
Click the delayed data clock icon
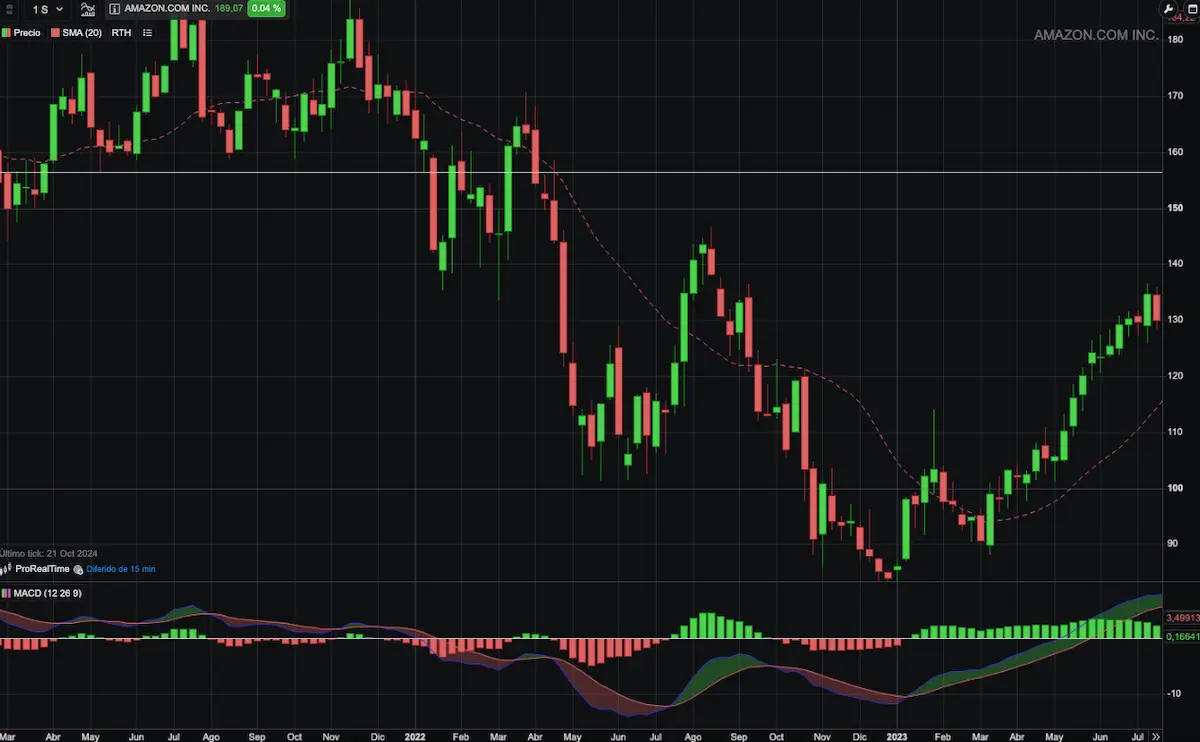[x=80, y=569]
